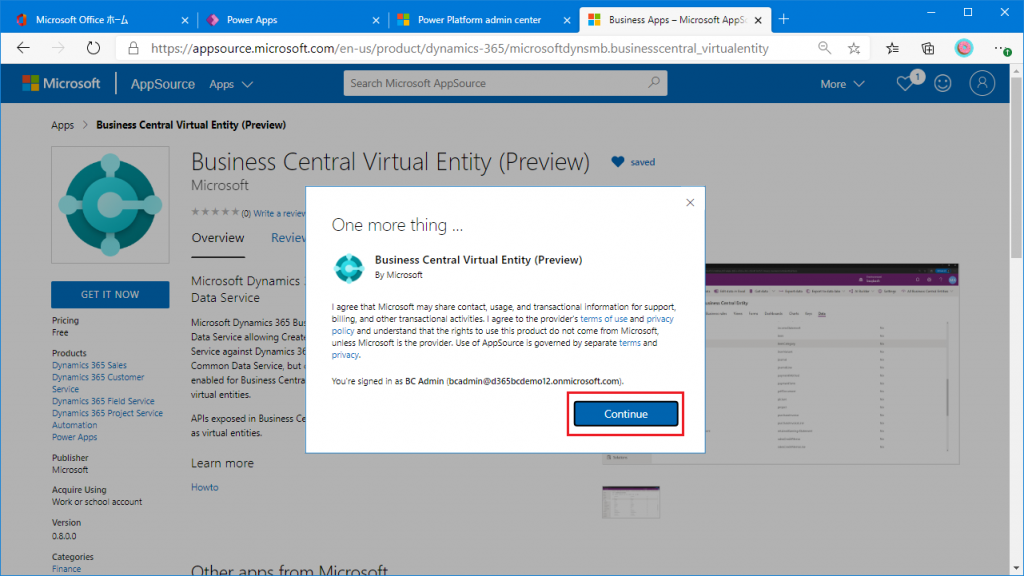1024x576 pixels.
Task: Open the privacy policy link in dialog
Action: (x=660, y=319)
